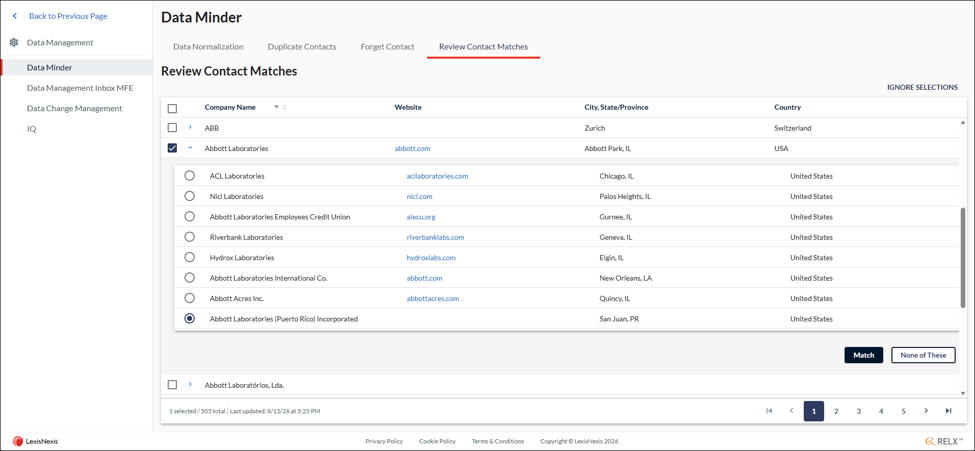
Task: Click the outer table scroll-down arrow
Action: [x=963, y=393]
